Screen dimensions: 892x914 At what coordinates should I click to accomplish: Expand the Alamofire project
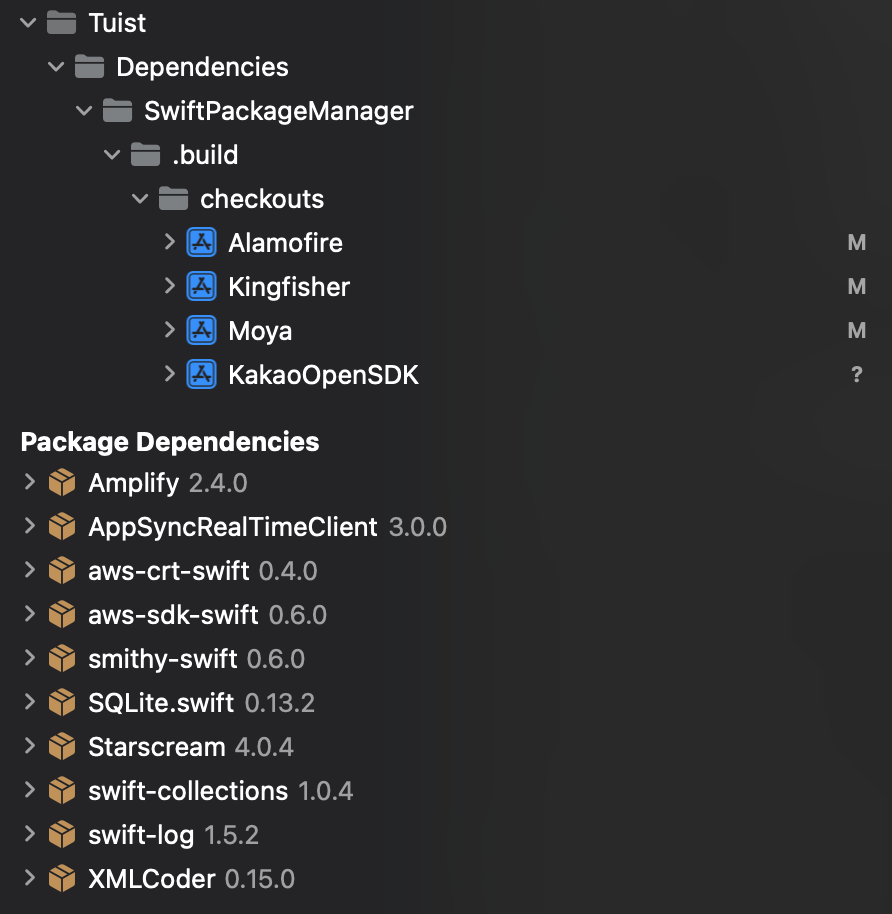pos(170,241)
